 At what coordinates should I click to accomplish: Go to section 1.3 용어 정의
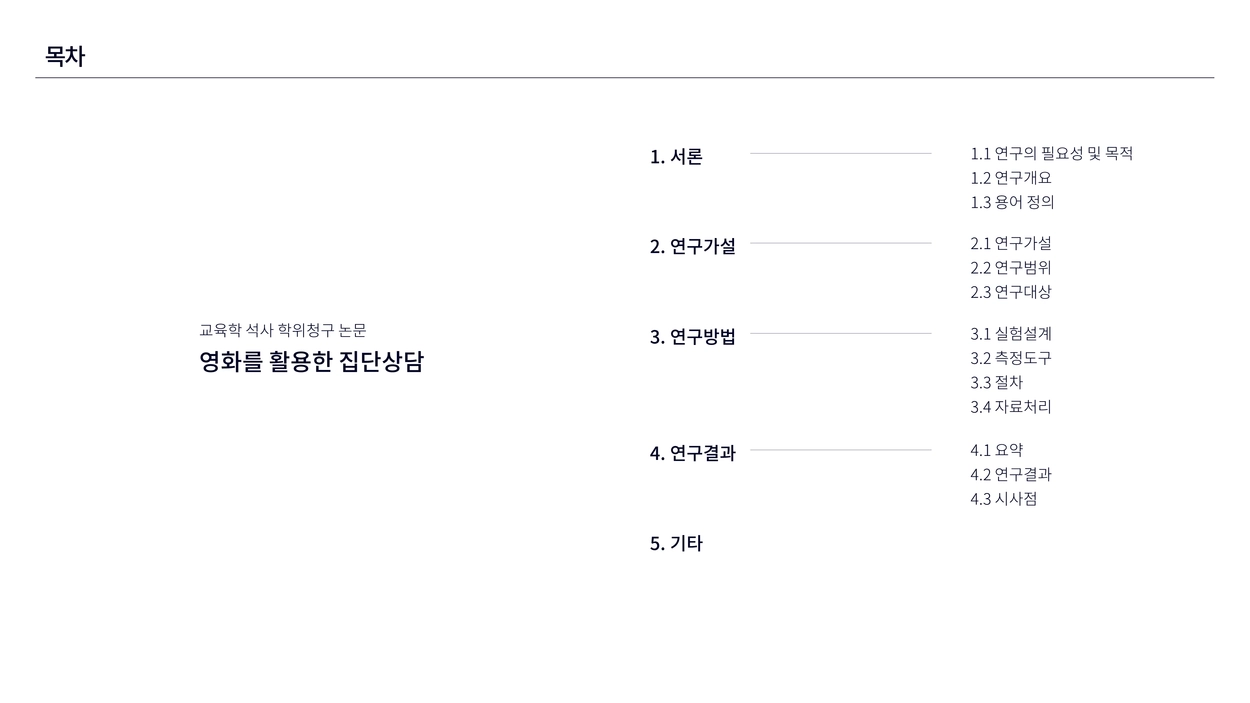[1012, 202]
